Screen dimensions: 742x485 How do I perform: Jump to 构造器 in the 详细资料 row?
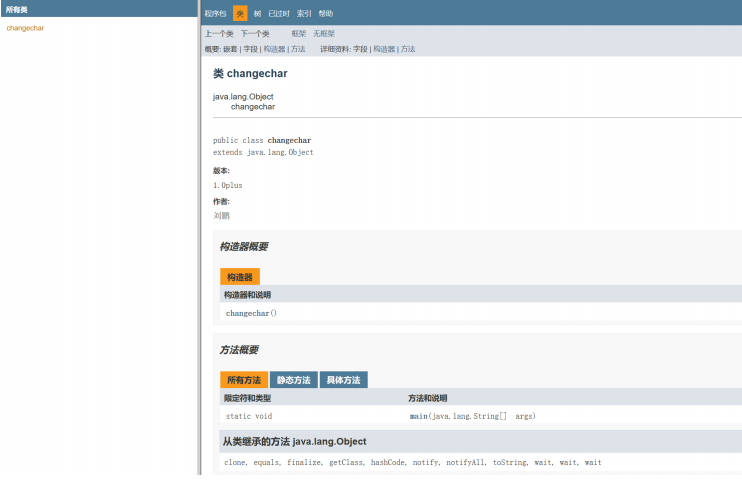pos(384,49)
